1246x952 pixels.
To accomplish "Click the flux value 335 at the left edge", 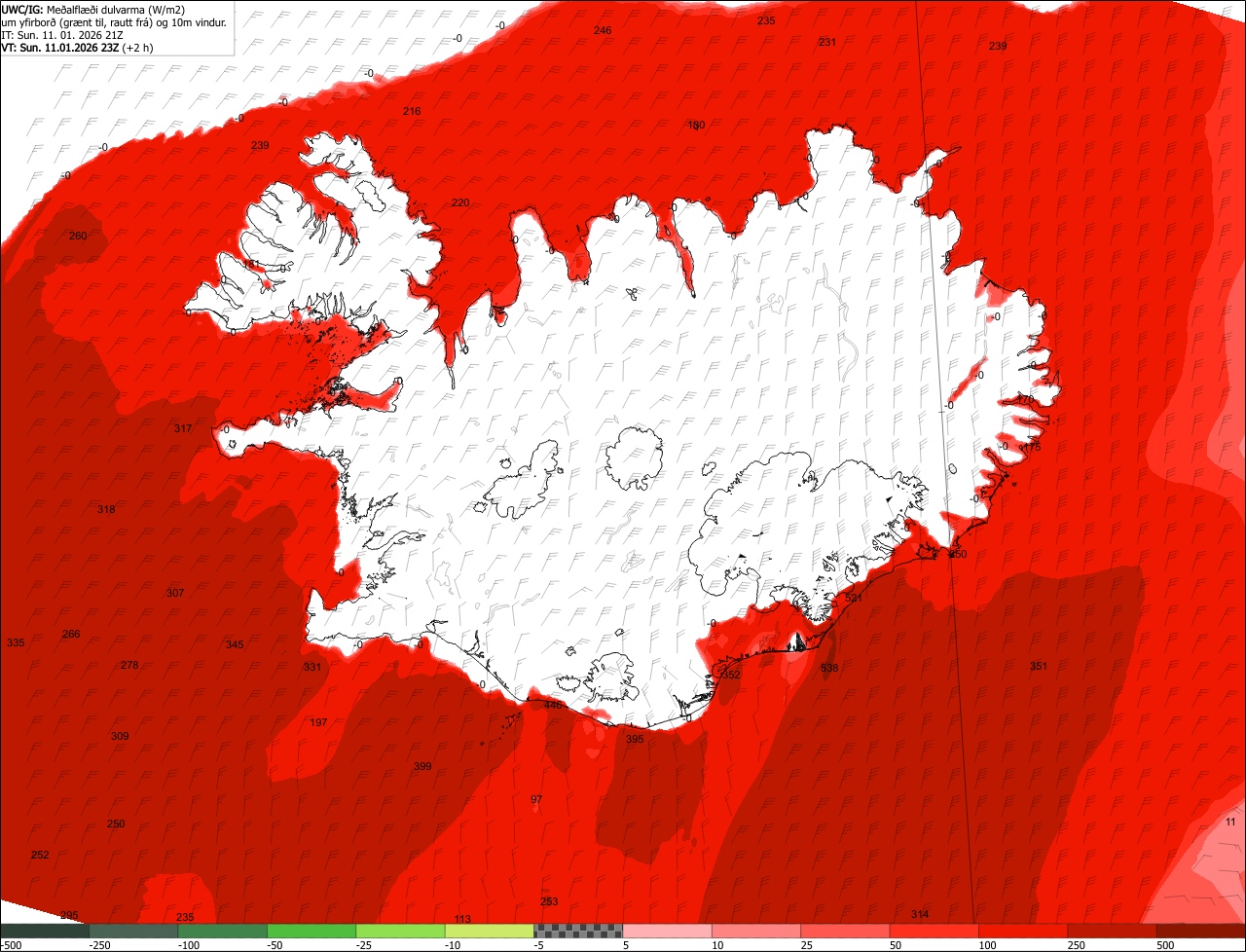I will [16, 642].
